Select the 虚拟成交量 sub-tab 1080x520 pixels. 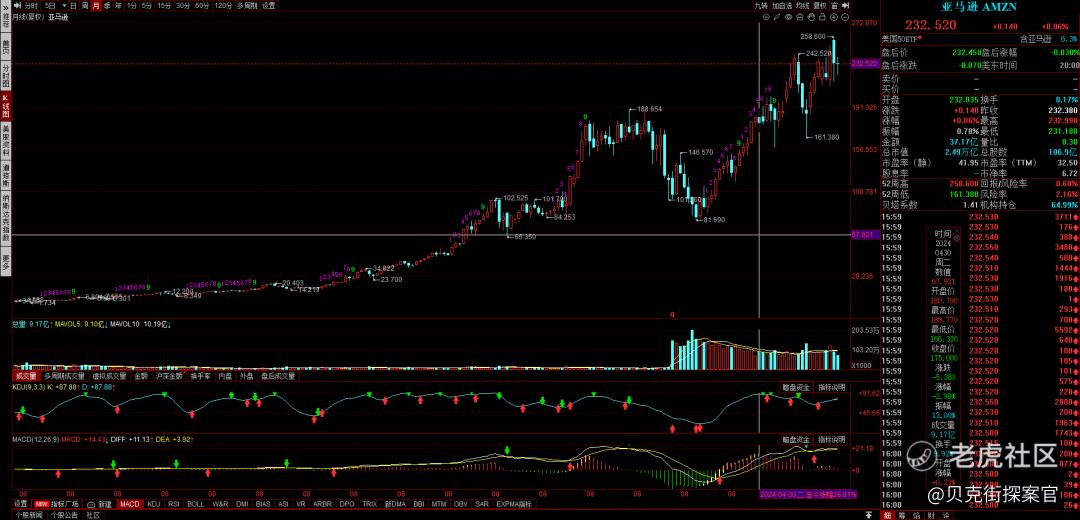pyautogui.click(x=110, y=376)
